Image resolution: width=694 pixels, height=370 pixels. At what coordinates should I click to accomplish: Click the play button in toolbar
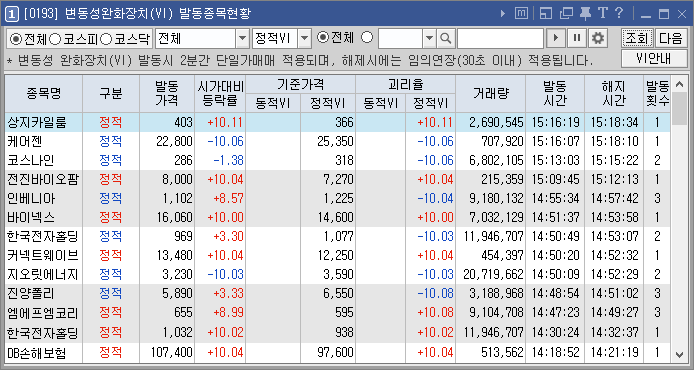556,39
